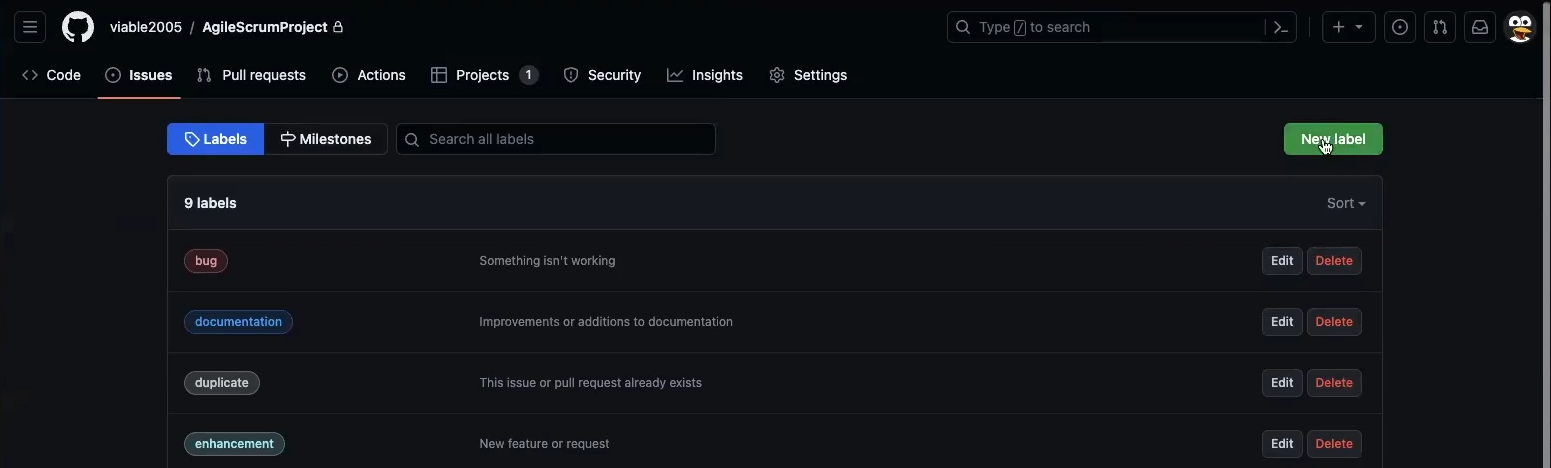
Task: Expand the create new plus dropdown
Action: pos(1348,27)
